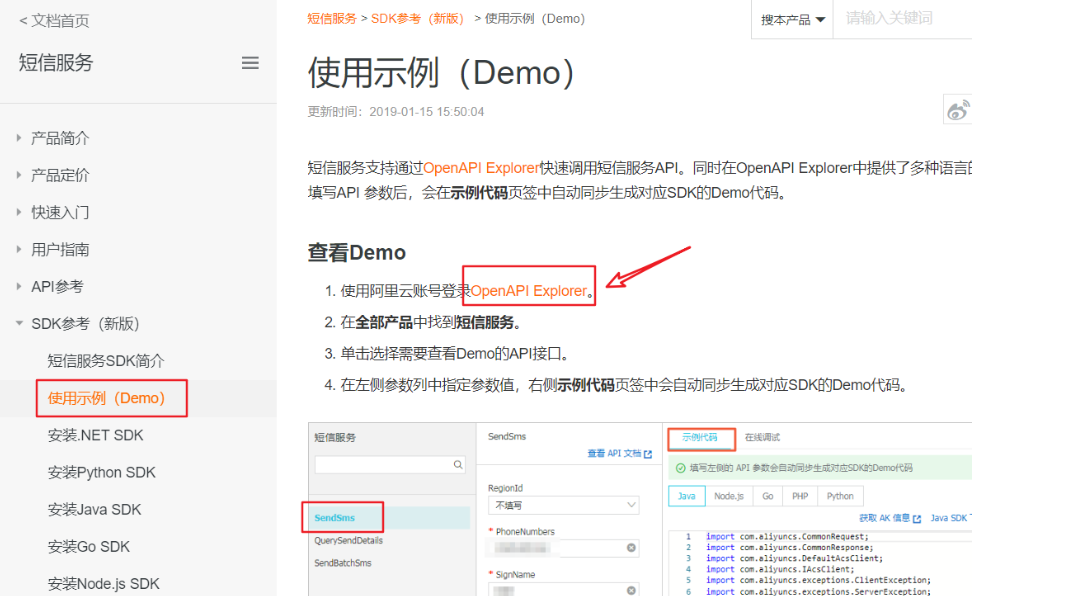Open the 搜本产品 search scope dropdown
Screen dimensions: 1081x596
coord(792,19)
